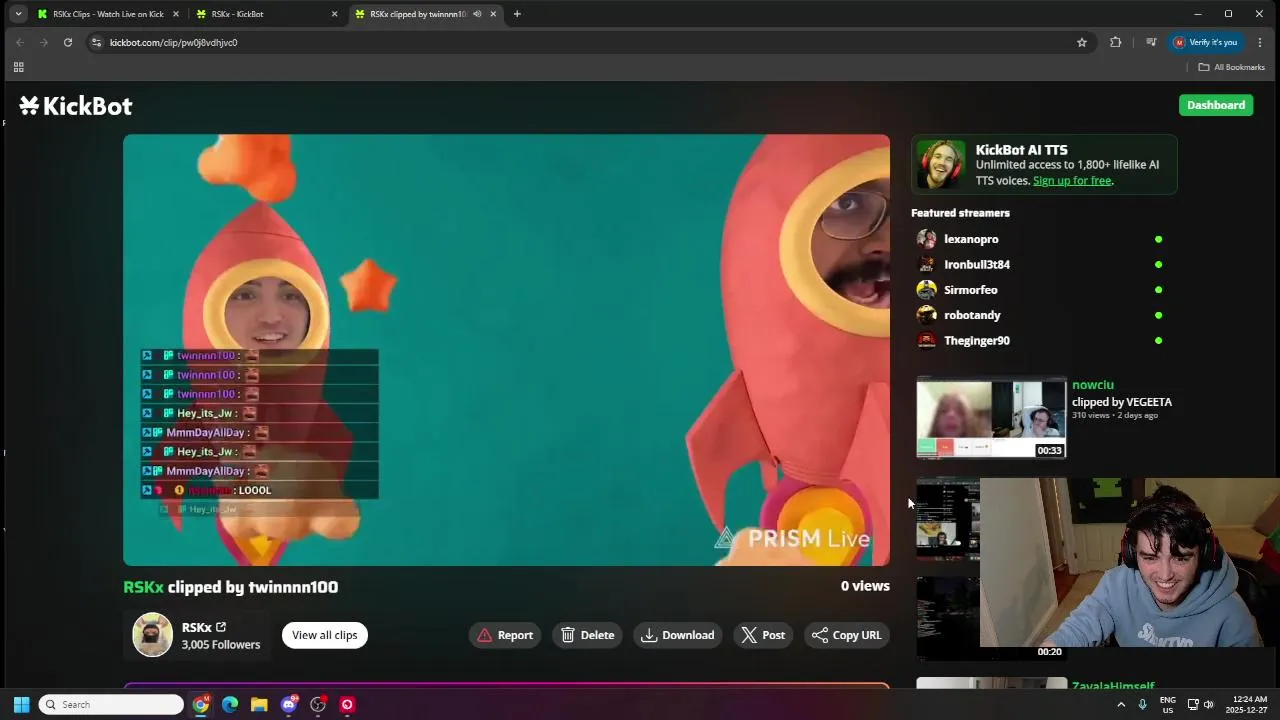Click the microphone tray icon
The height and width of the screenshot is (720, 1280).
tap(1142, 705)
